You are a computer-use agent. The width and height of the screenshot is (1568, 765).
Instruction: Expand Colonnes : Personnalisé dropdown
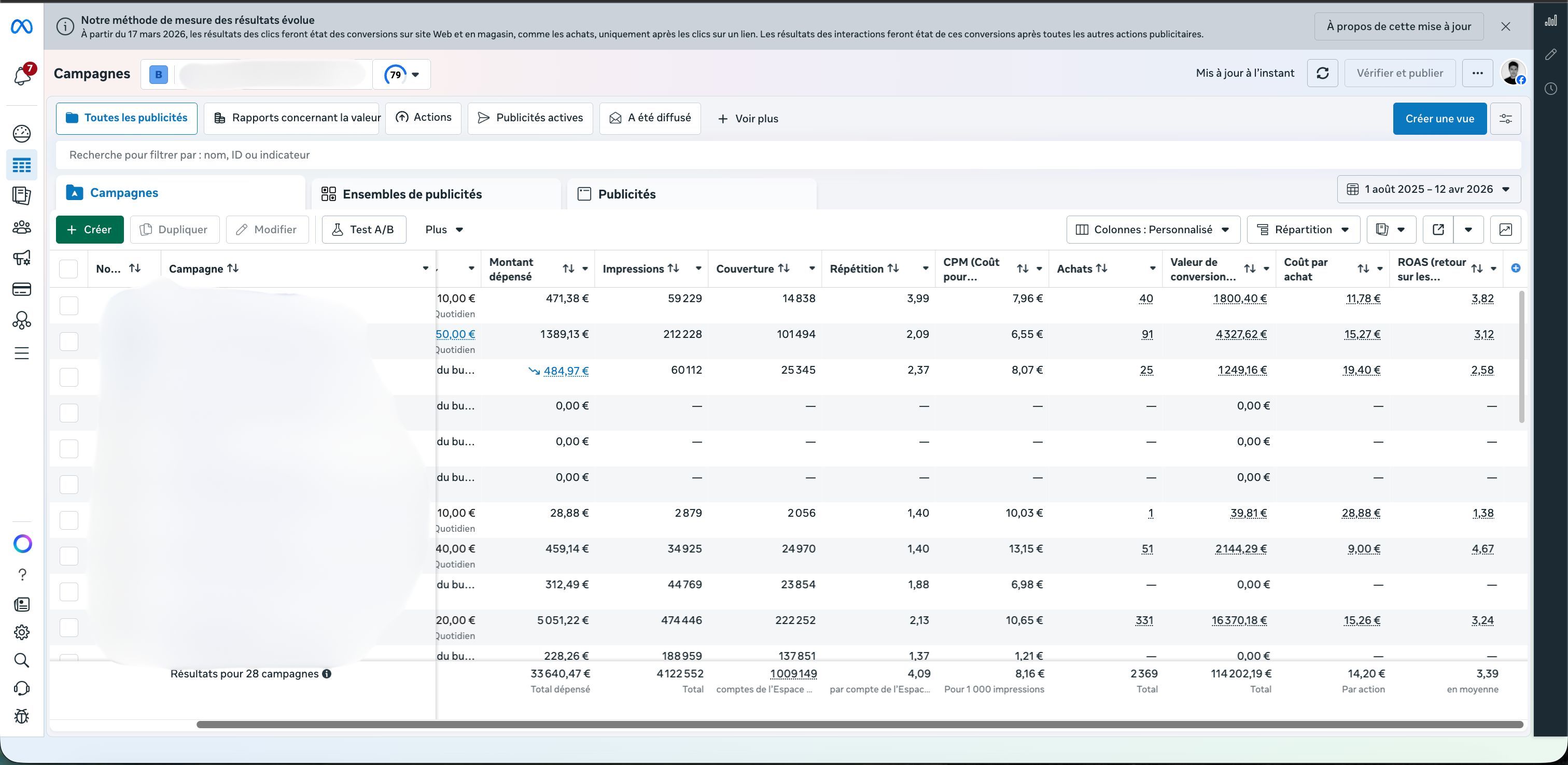pyautogui.click(x=1152, y=230)
